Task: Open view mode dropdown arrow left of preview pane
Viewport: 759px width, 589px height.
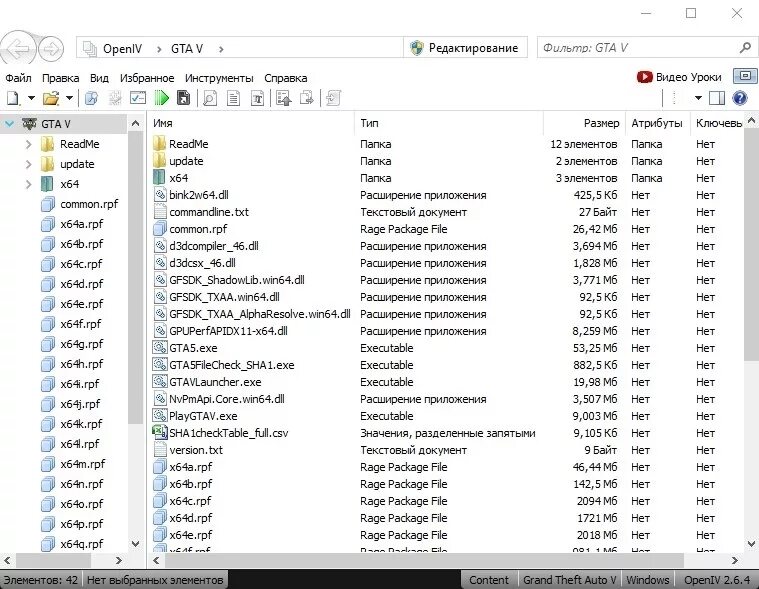Action: (698, 98)
